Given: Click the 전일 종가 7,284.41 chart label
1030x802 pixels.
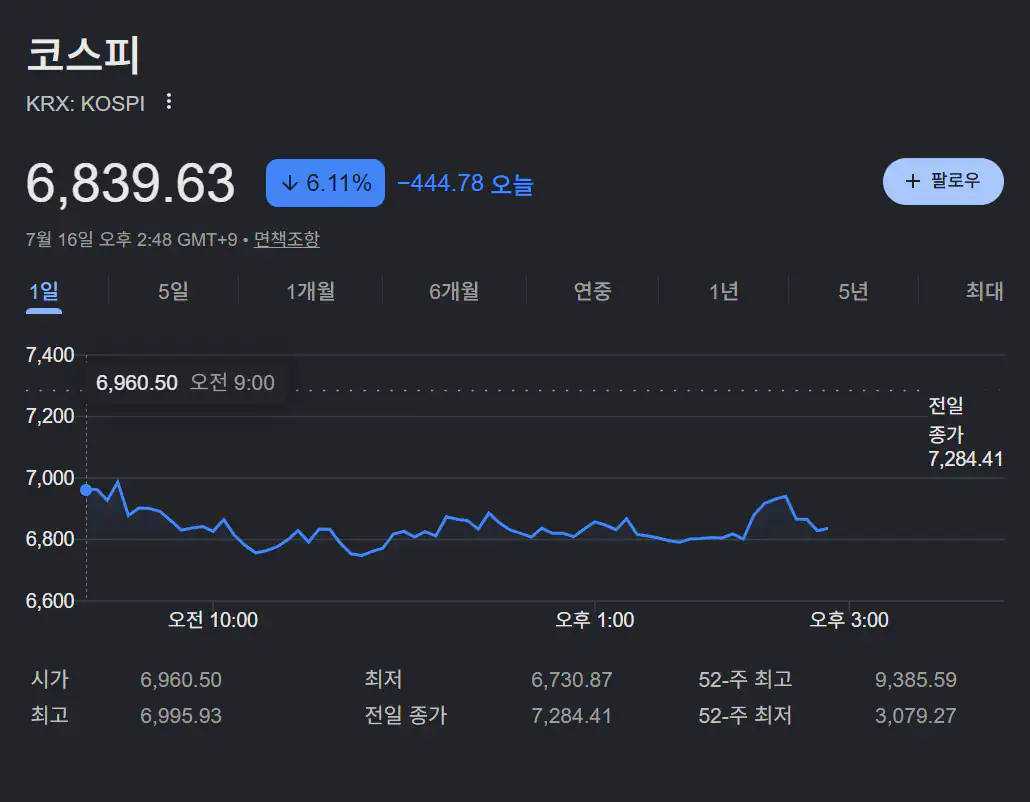Looking at the screenshot, I should (965, 432).
